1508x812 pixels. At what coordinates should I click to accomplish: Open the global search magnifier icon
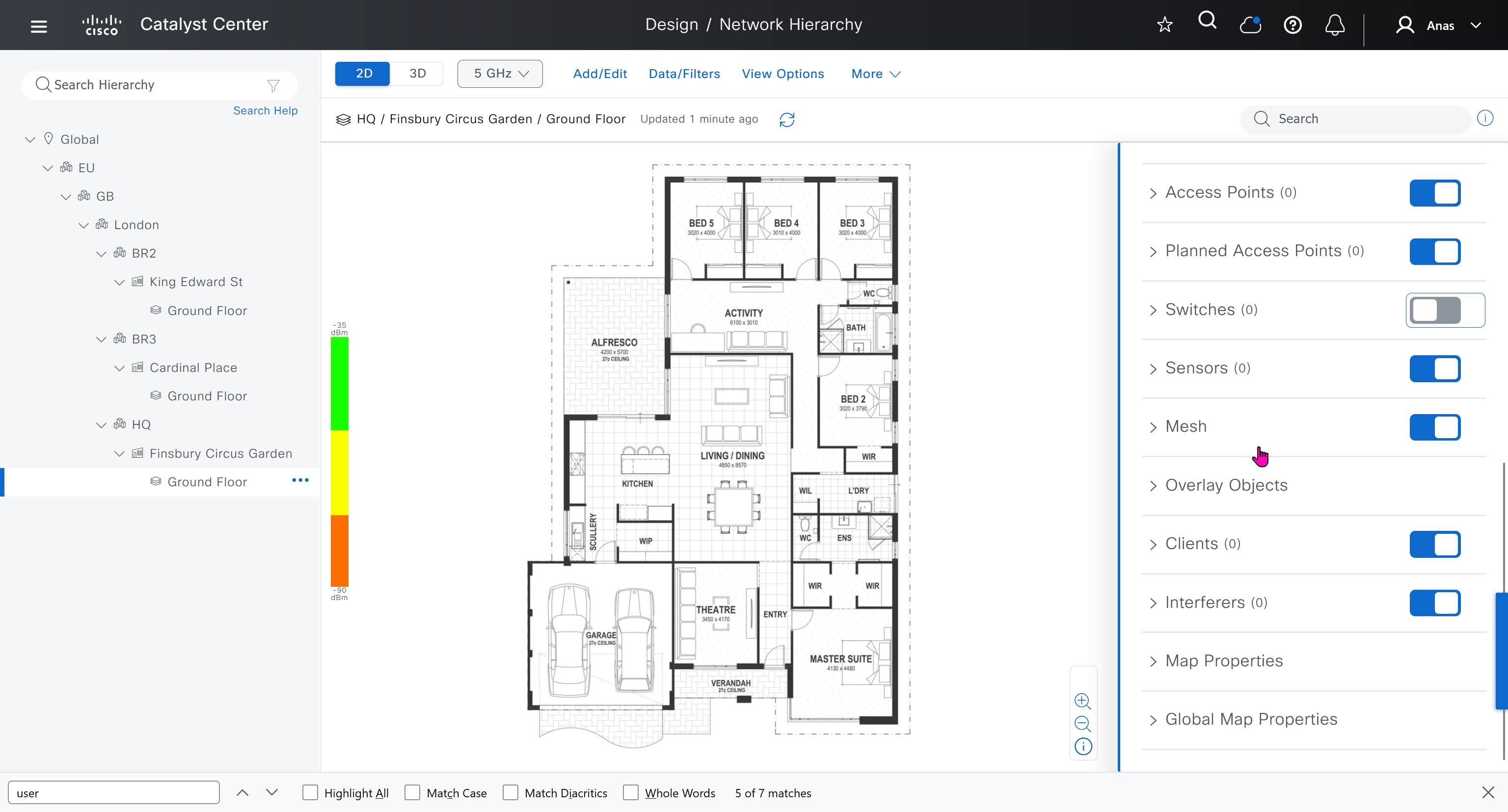[1207, 21]
